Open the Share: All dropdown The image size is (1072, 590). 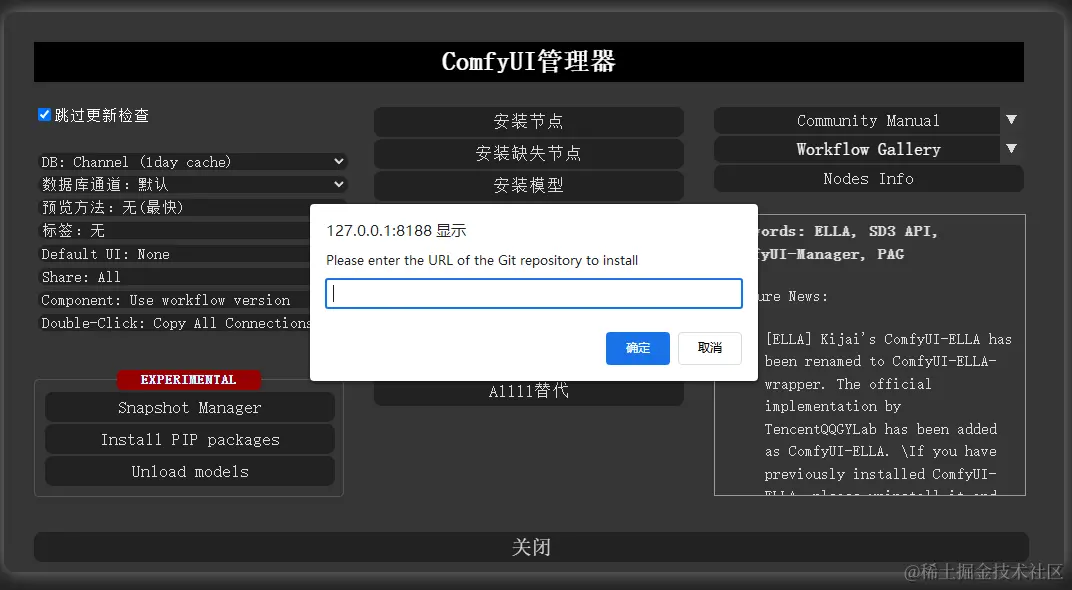[174, 277]
